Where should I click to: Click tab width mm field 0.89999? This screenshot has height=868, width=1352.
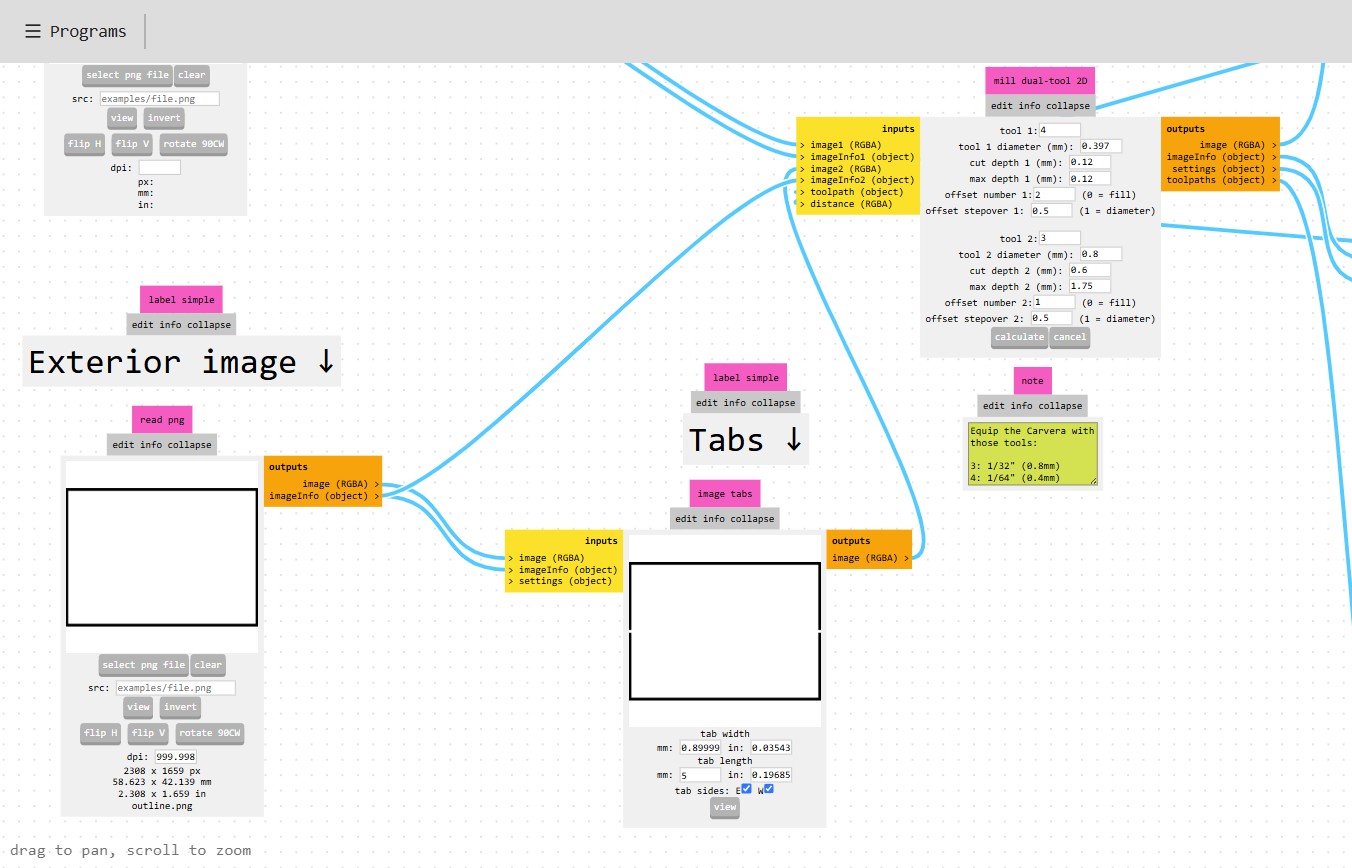[700, 747]
